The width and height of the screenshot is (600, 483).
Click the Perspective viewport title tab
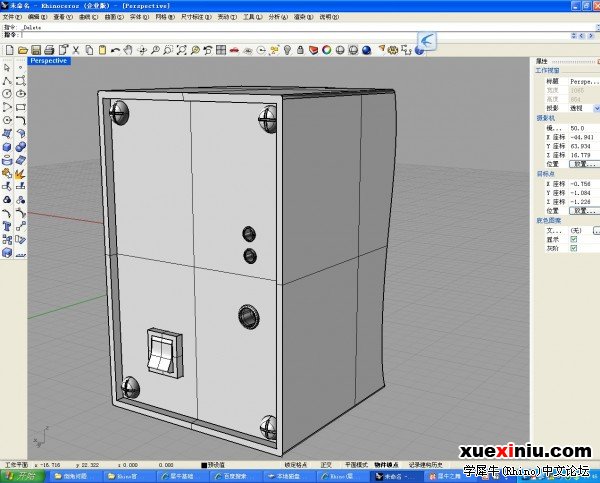[49, 60]
